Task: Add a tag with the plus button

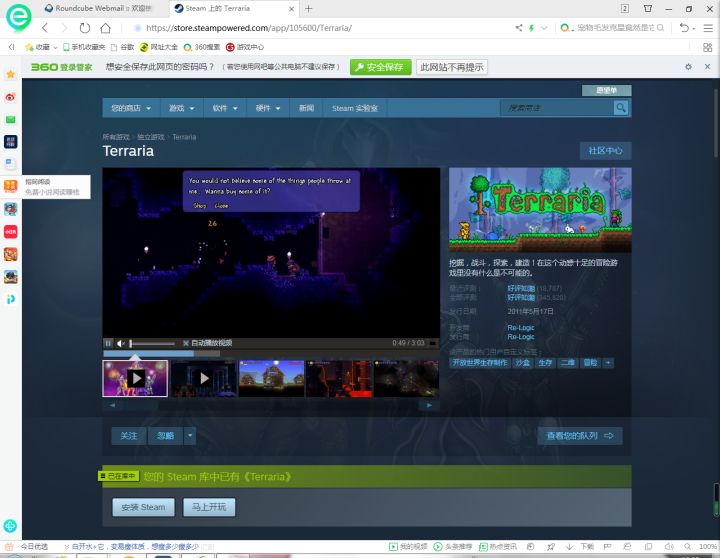Action: click(x=608, y=363)
